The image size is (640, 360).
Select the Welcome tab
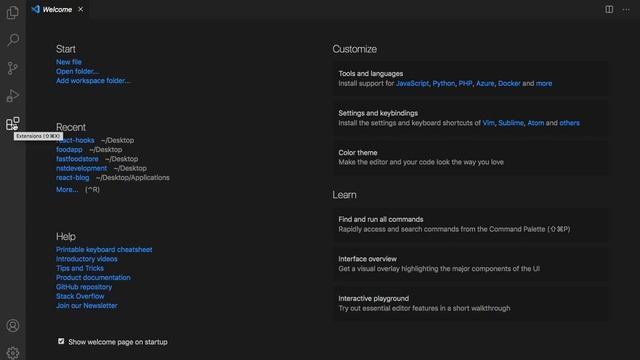coord(58,9)
